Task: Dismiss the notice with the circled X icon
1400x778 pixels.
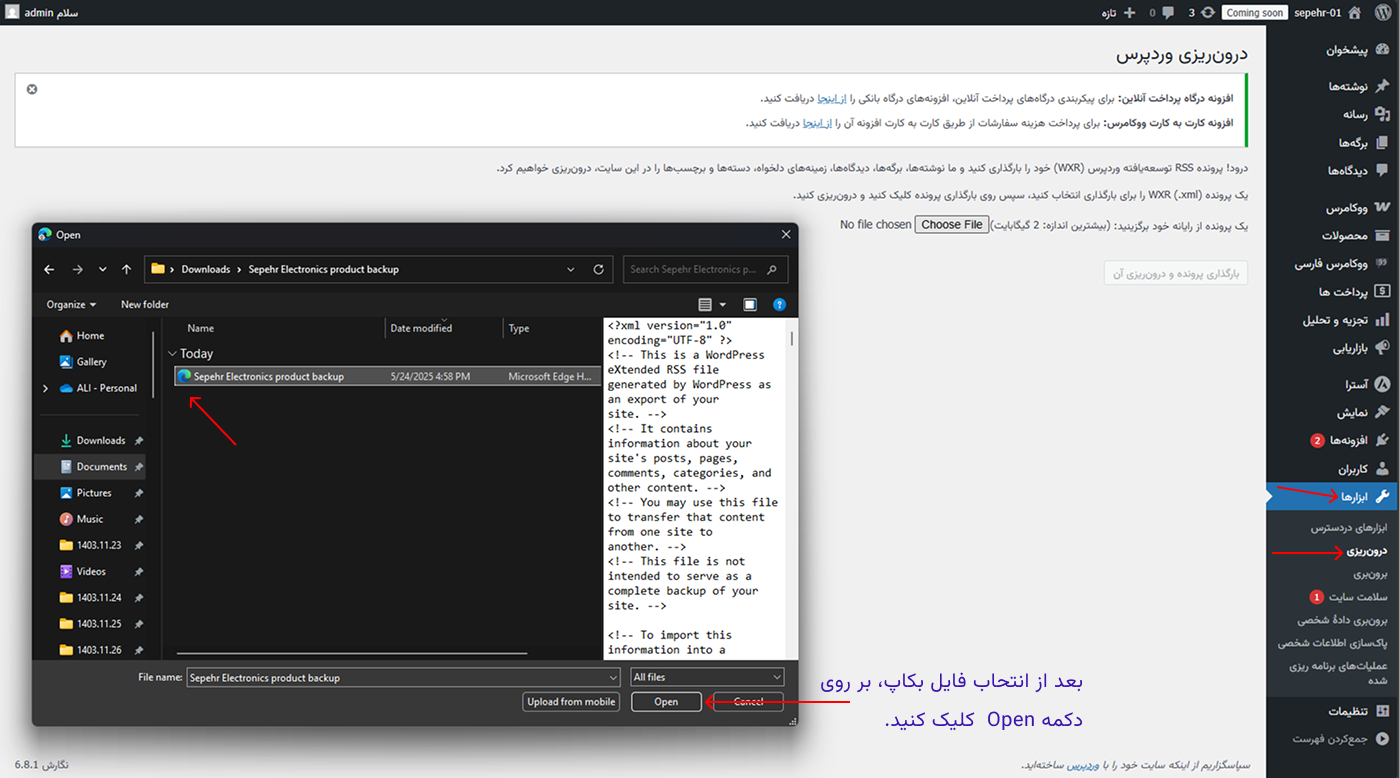Action: coord(32,89)
